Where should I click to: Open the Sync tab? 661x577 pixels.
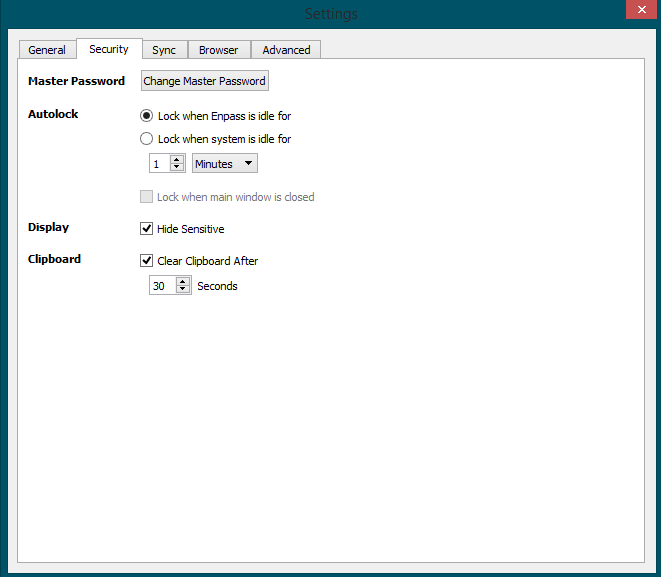tap(164, 50)
